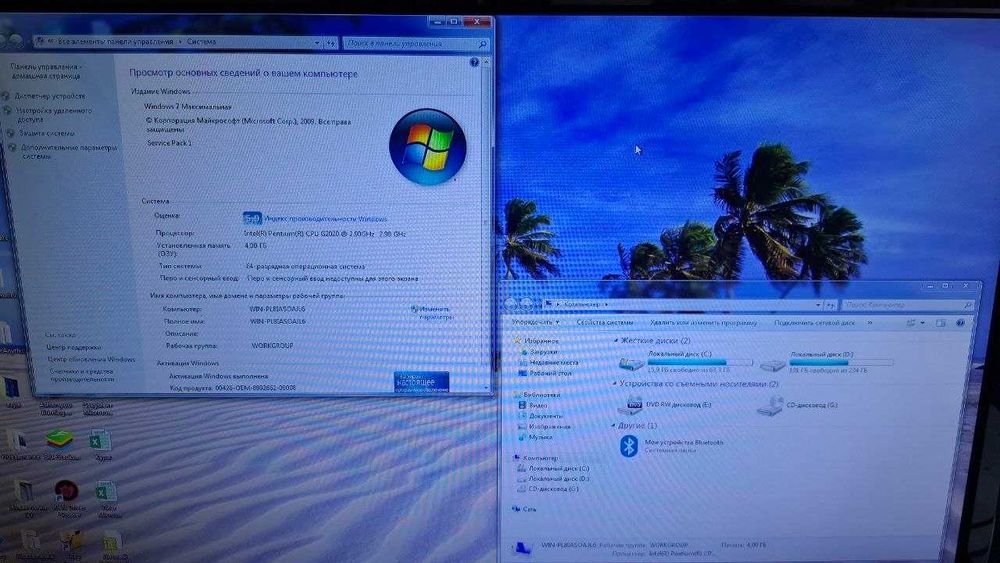
Task: Click Local Disk (C:) capacity bar
Action: 700,362
